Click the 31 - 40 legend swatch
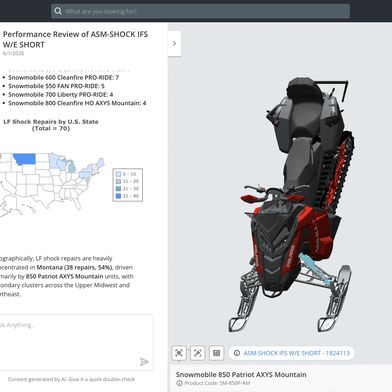This screenshot has width=392, height=392. click(118, 196)
